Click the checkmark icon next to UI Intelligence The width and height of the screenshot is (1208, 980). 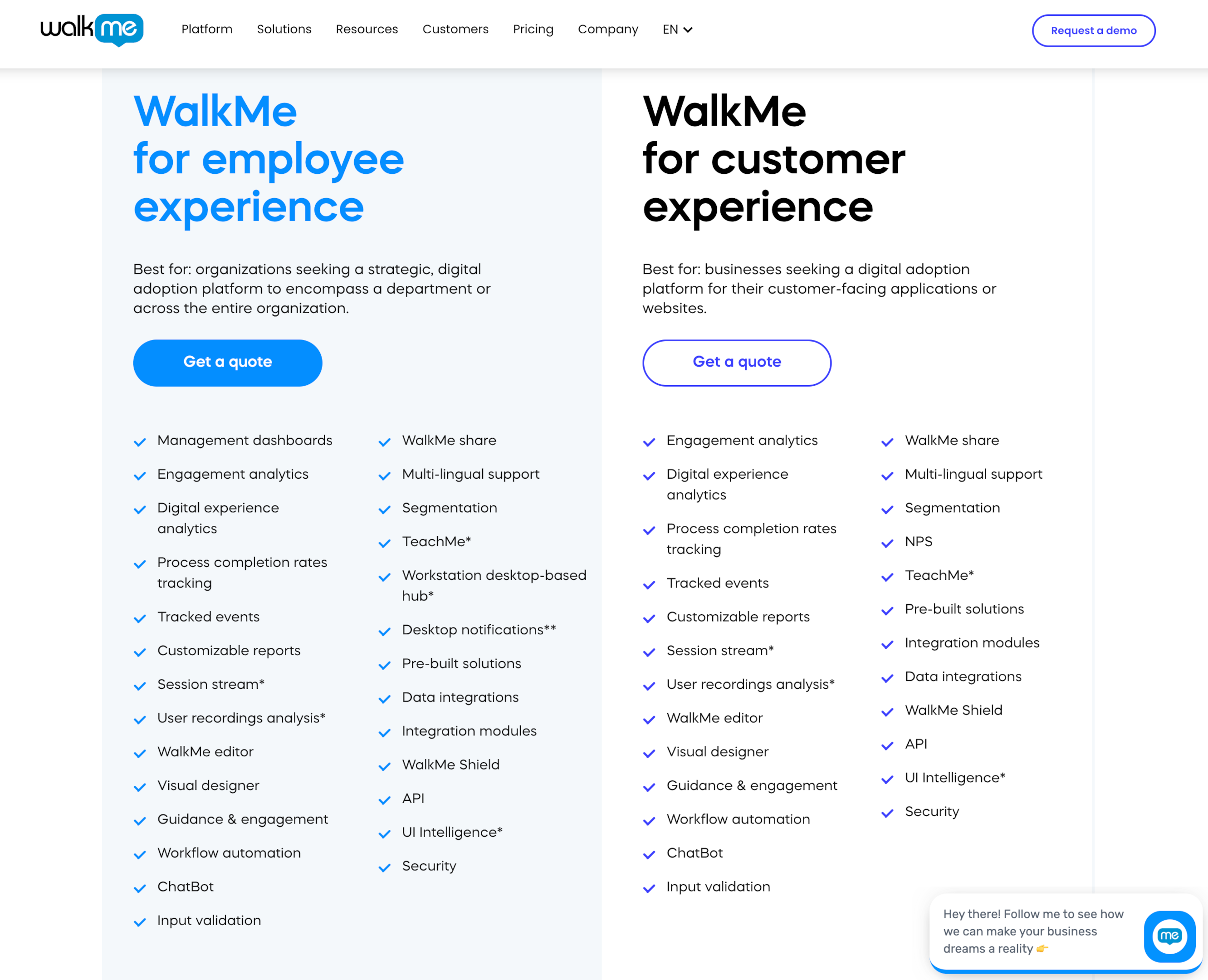pyautogui.click(x=384, y=833)
